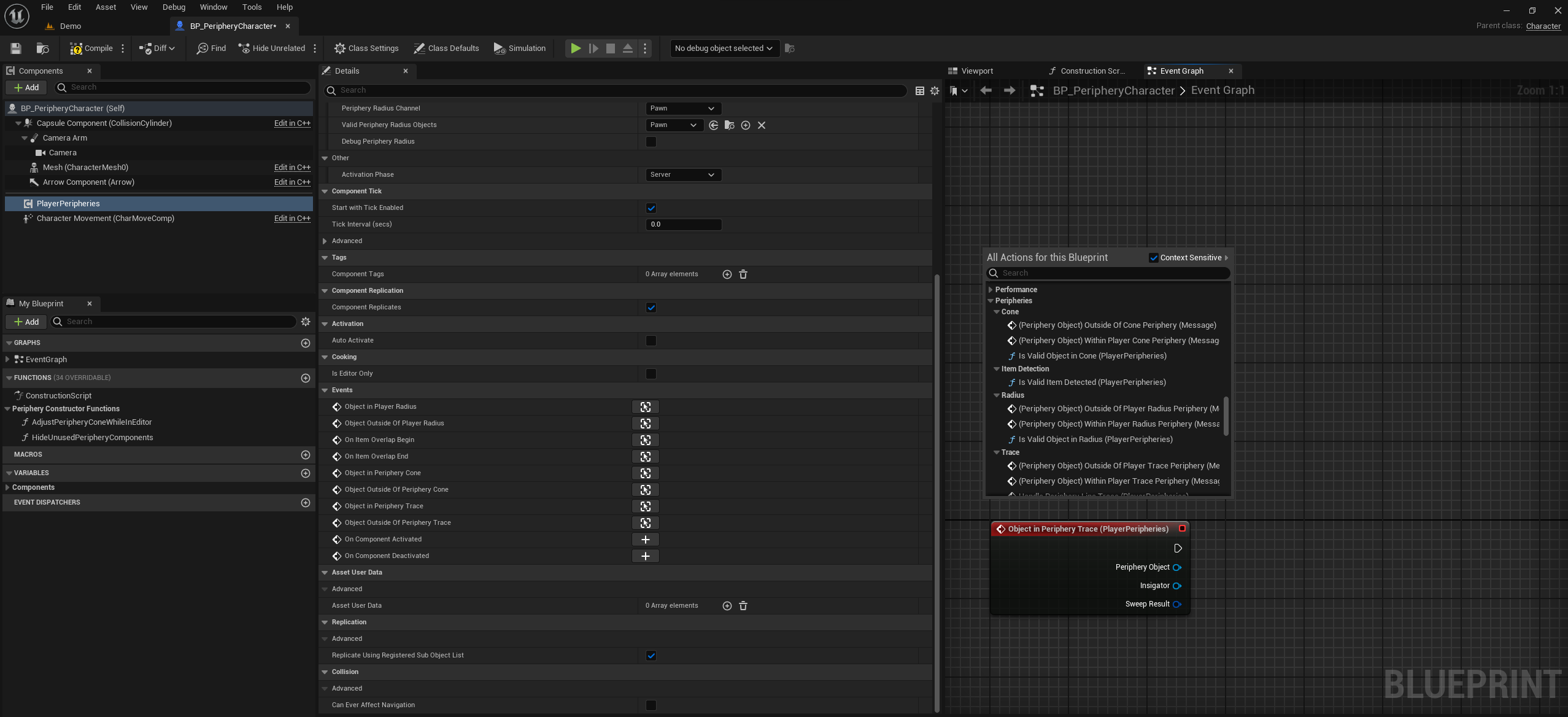Screen dimensions: 1568x717
Task: Switch to the Construction Script tab
Action: coord(1087,71)
